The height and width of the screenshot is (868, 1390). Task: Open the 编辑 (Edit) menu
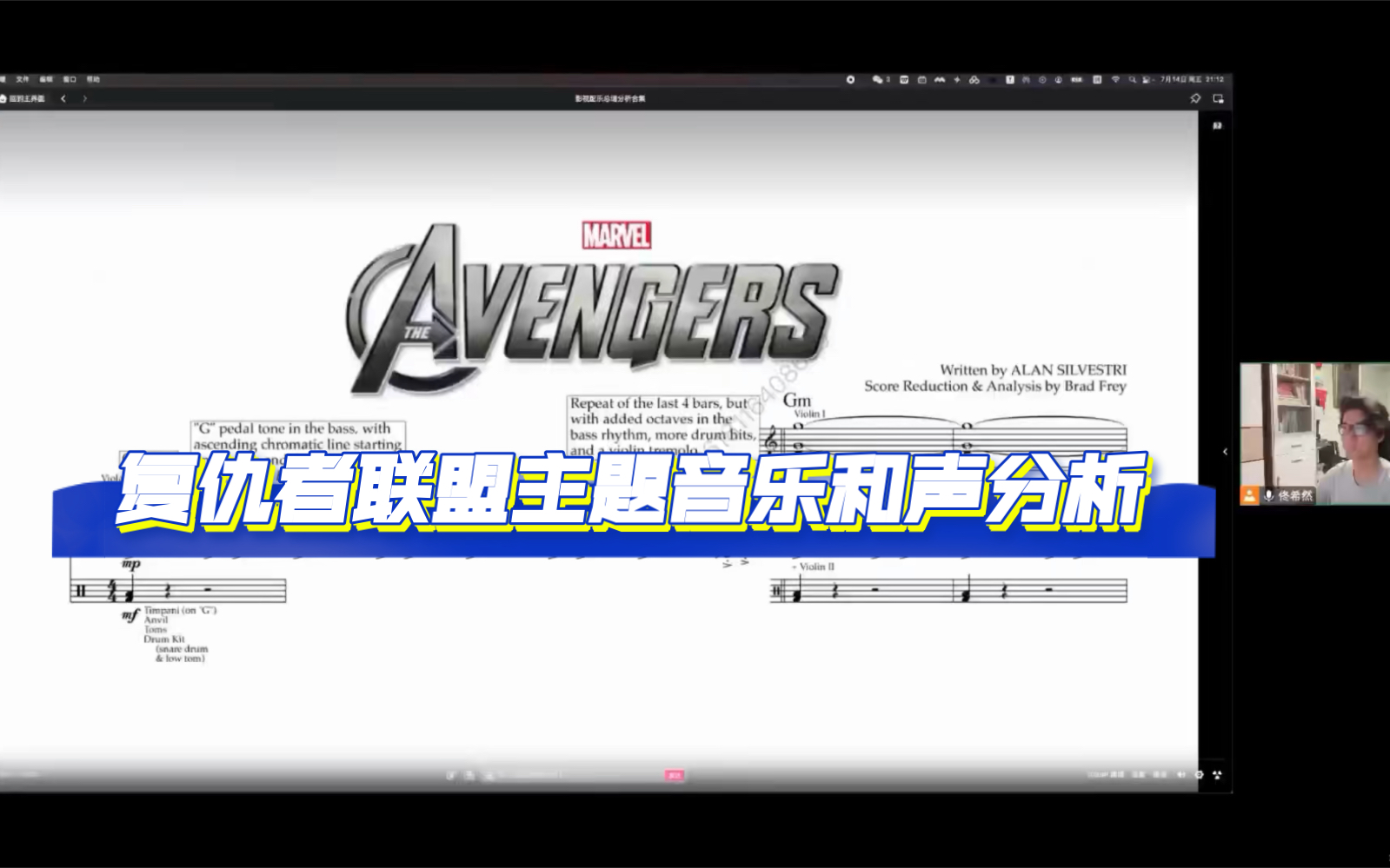pos(46,79)
